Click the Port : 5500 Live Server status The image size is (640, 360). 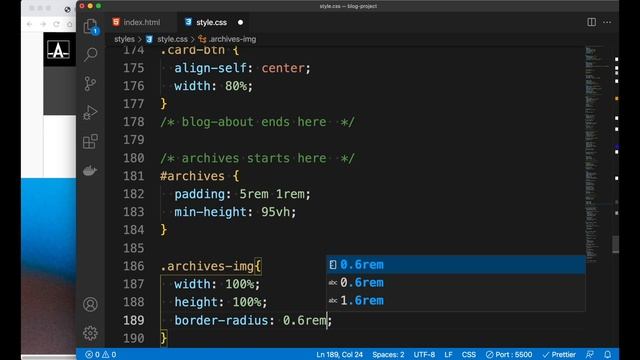[x=509, y=354]
